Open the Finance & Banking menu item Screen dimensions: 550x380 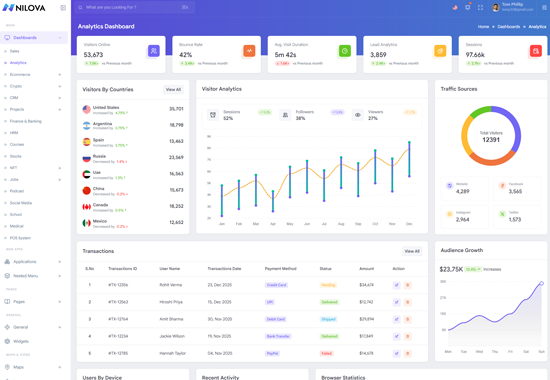pos(25,121)
